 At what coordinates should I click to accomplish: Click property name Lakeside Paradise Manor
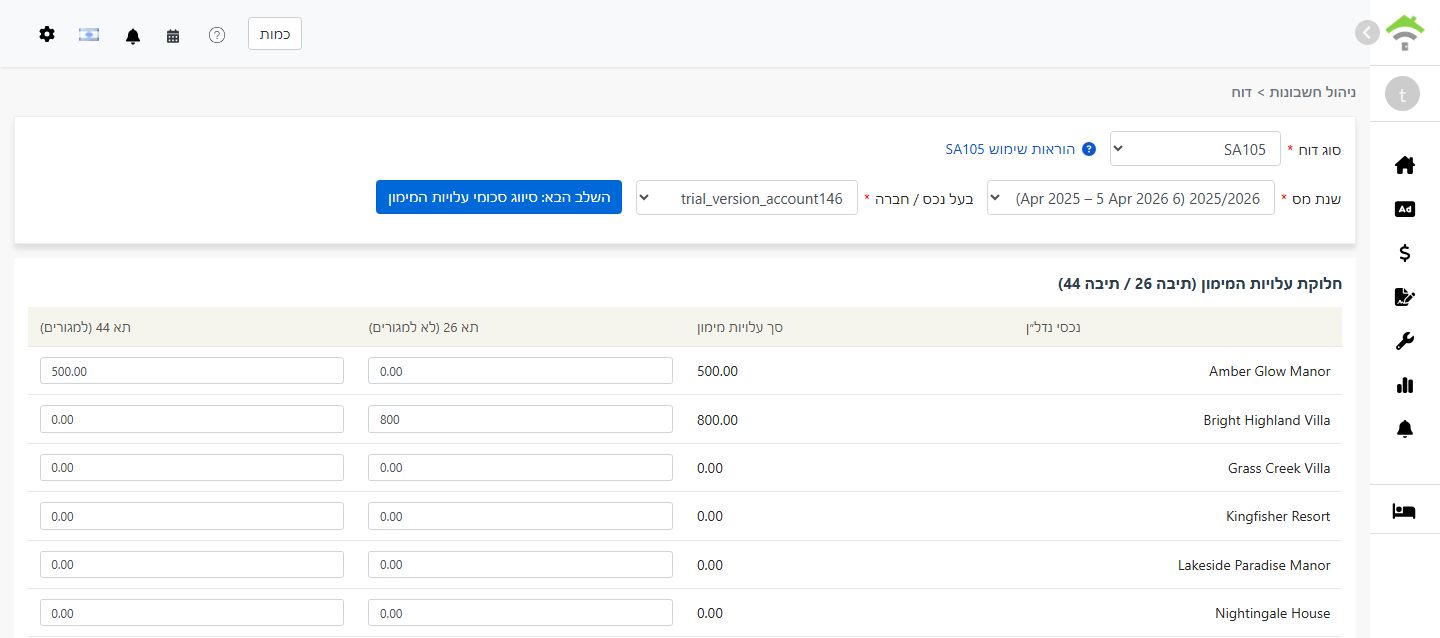(1254, 565)
